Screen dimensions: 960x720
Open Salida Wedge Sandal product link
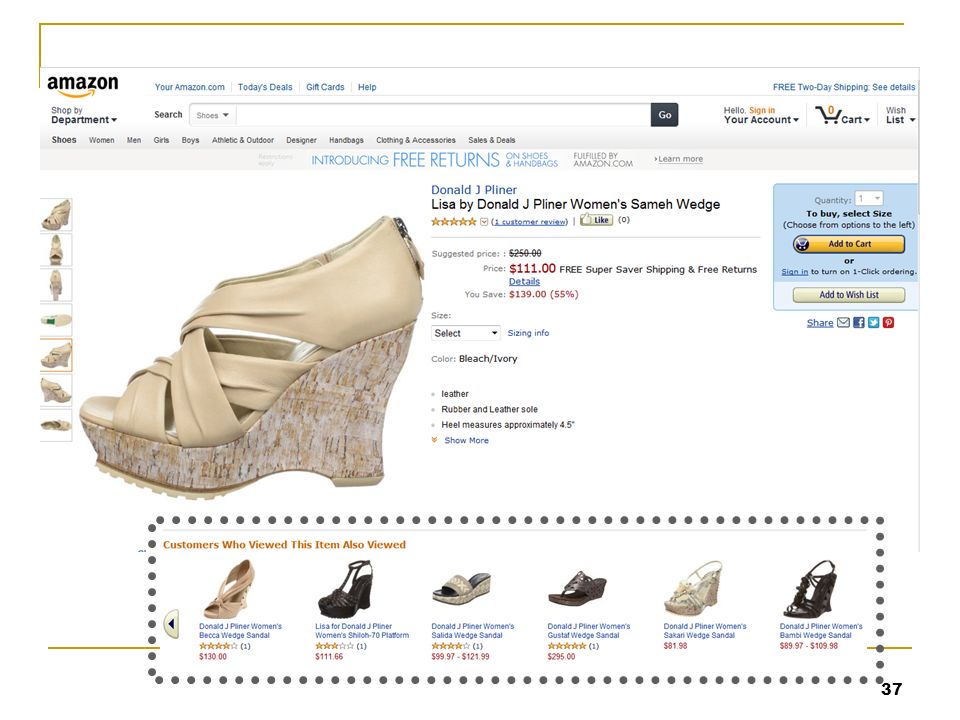[473, 631]
